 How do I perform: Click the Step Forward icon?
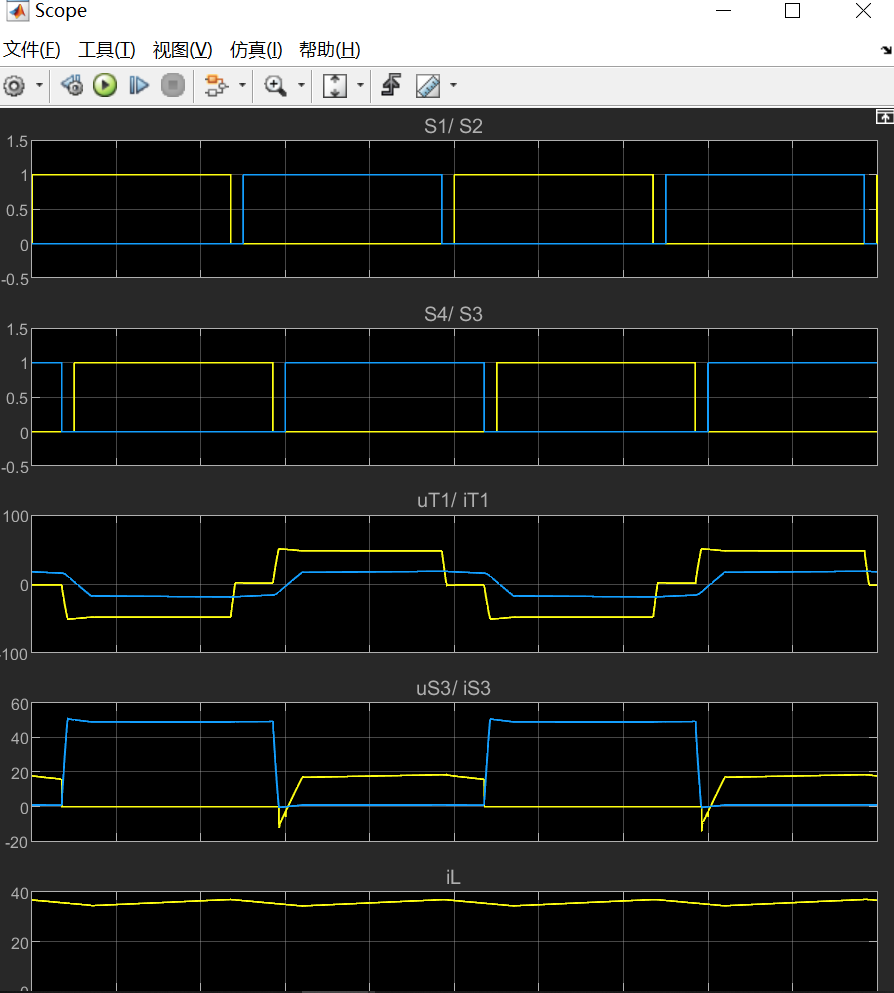point(139,85)
